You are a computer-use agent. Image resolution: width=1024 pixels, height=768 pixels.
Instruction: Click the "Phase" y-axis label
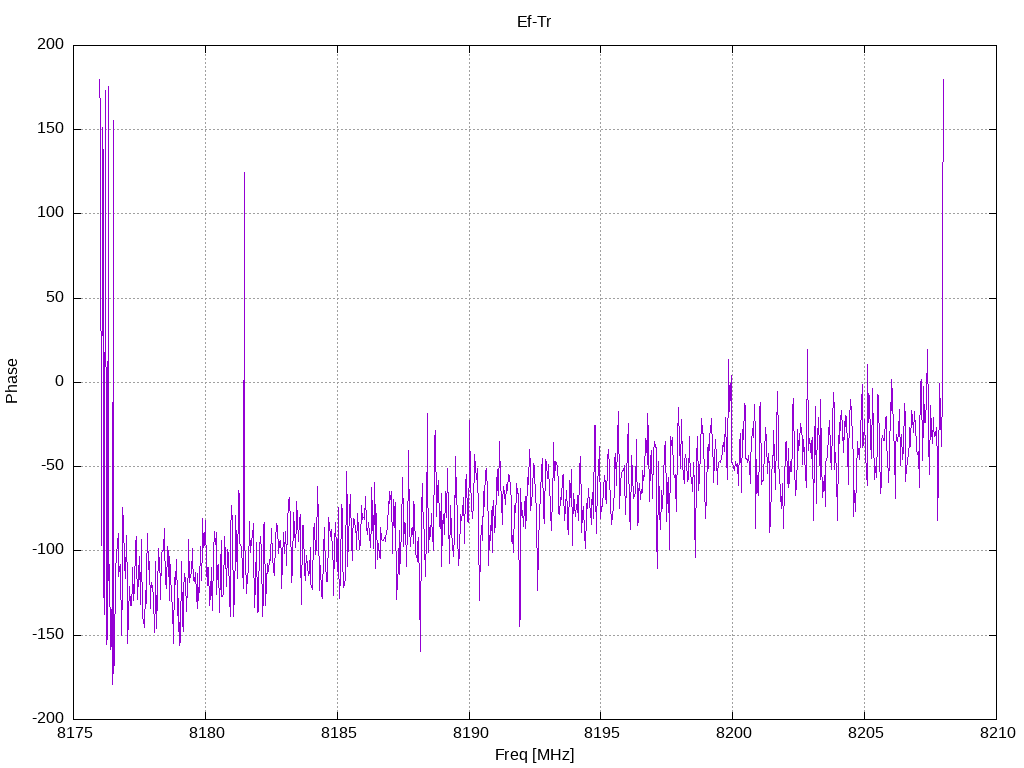12,381
